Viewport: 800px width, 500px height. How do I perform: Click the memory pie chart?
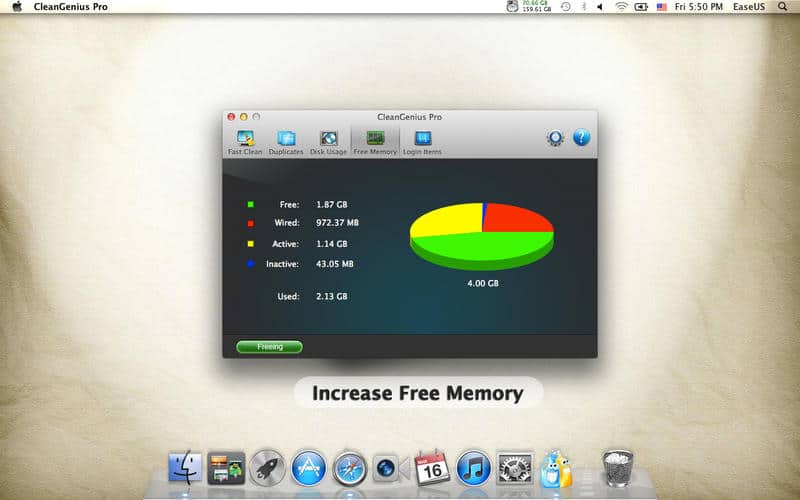click(482, 236)
